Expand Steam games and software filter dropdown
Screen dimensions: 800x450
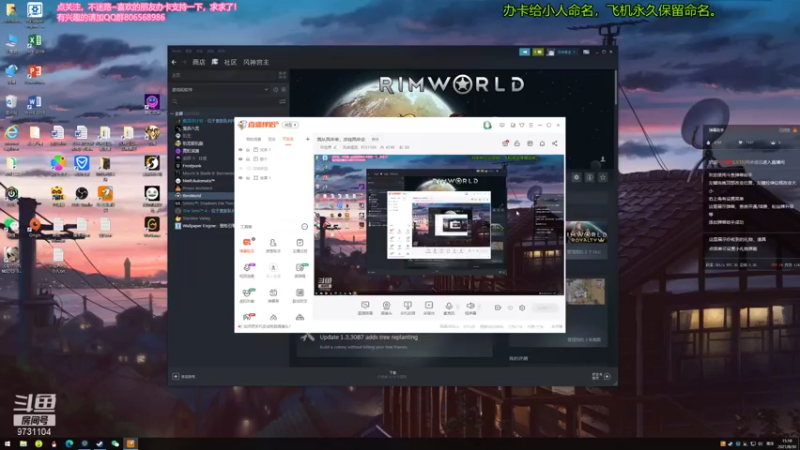[x=220, y=90]
